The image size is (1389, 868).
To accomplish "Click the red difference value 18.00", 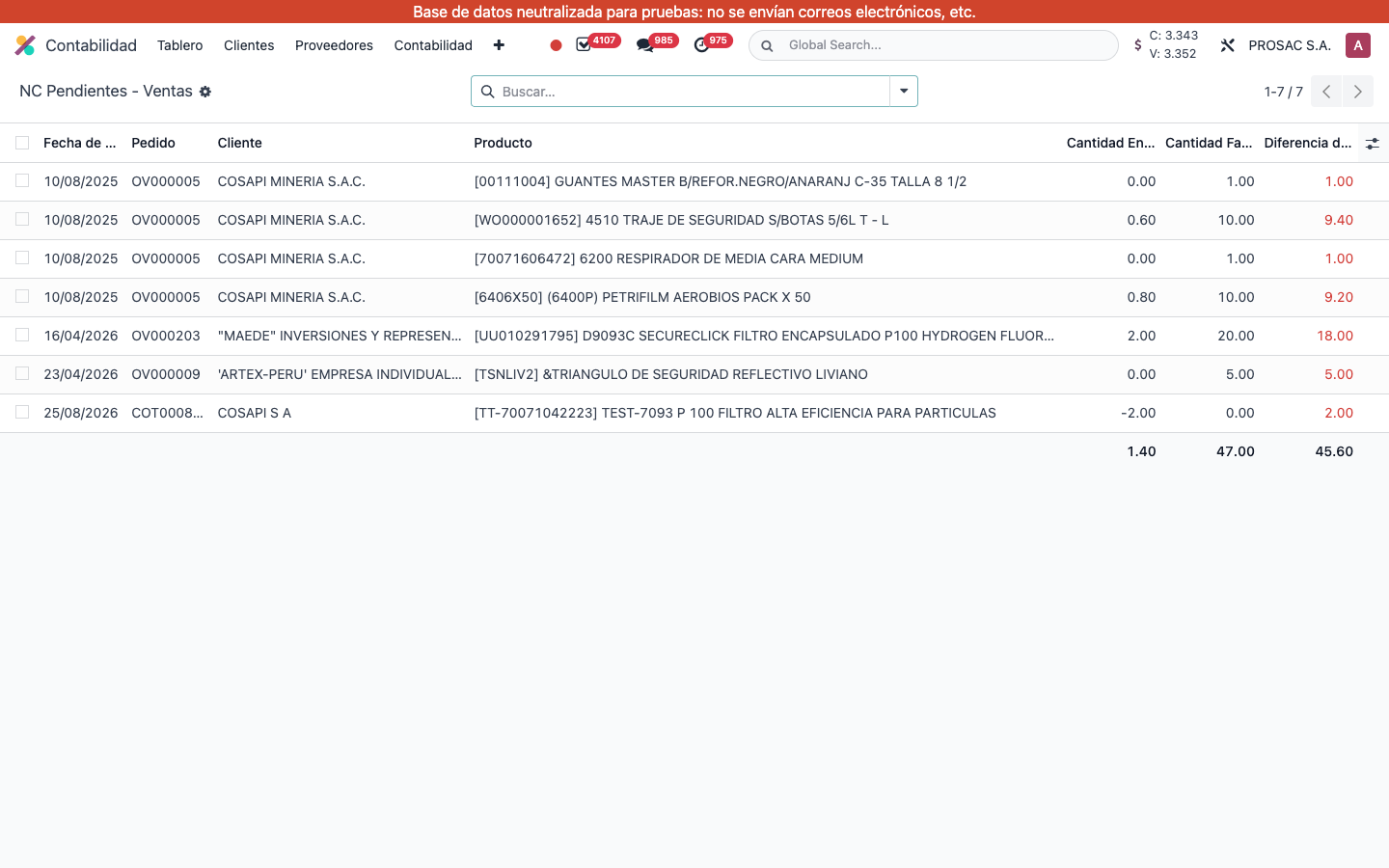I will click(1335, 336).
